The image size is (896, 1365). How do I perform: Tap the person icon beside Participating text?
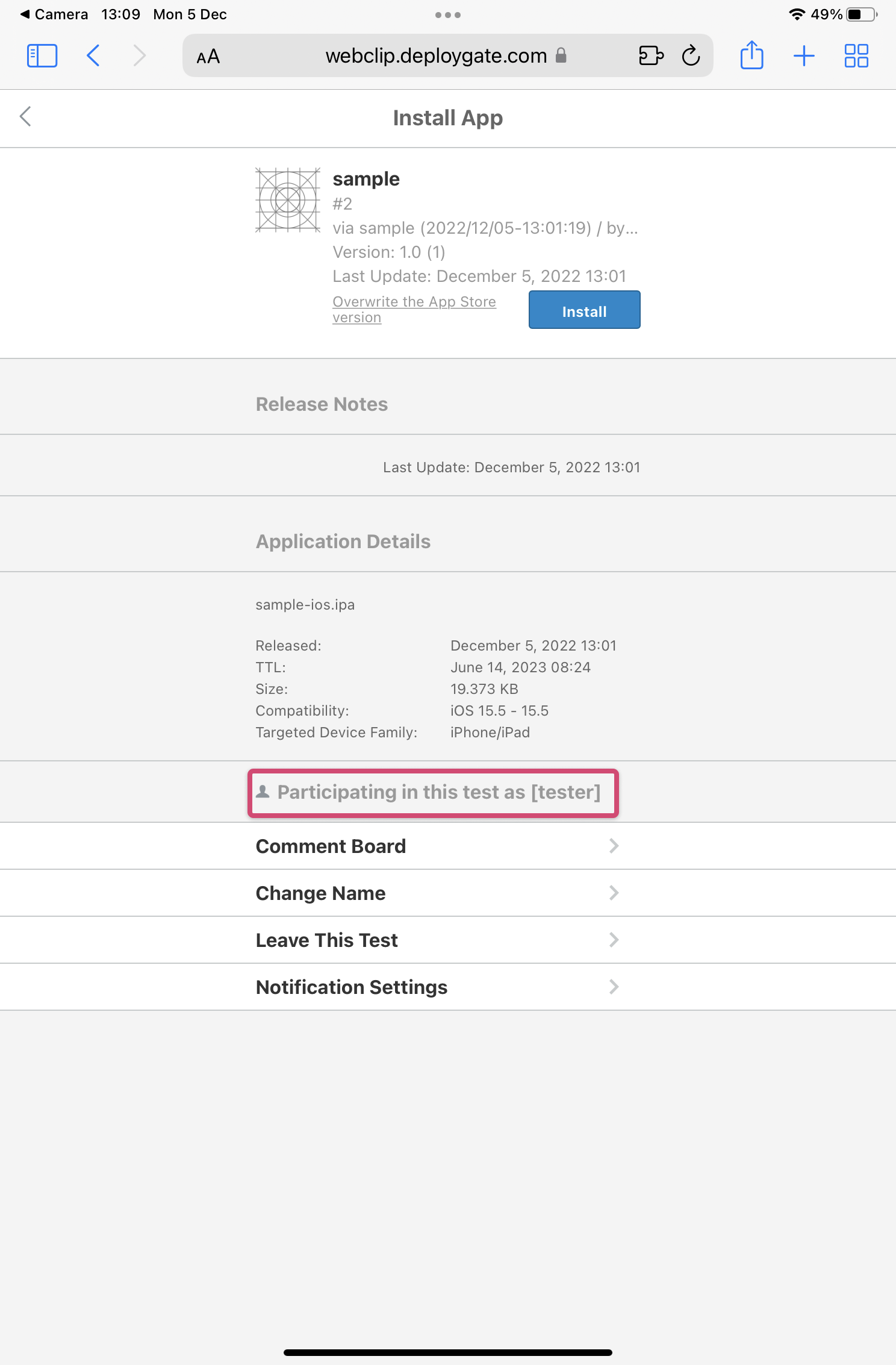(x=263, y=792)
